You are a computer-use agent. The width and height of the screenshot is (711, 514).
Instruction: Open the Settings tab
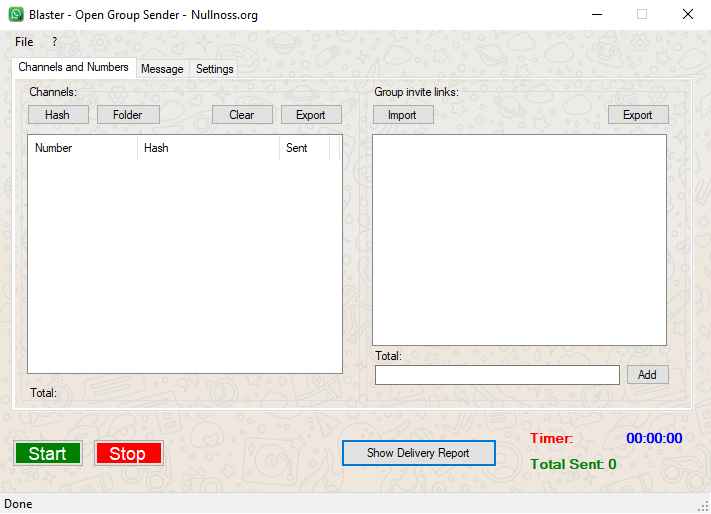pyautogui.click(x=215, y=69)
